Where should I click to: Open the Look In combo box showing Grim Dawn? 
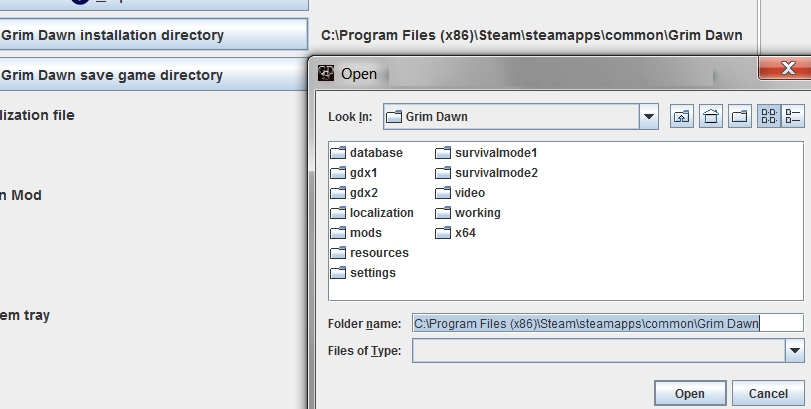pos(521,117)
